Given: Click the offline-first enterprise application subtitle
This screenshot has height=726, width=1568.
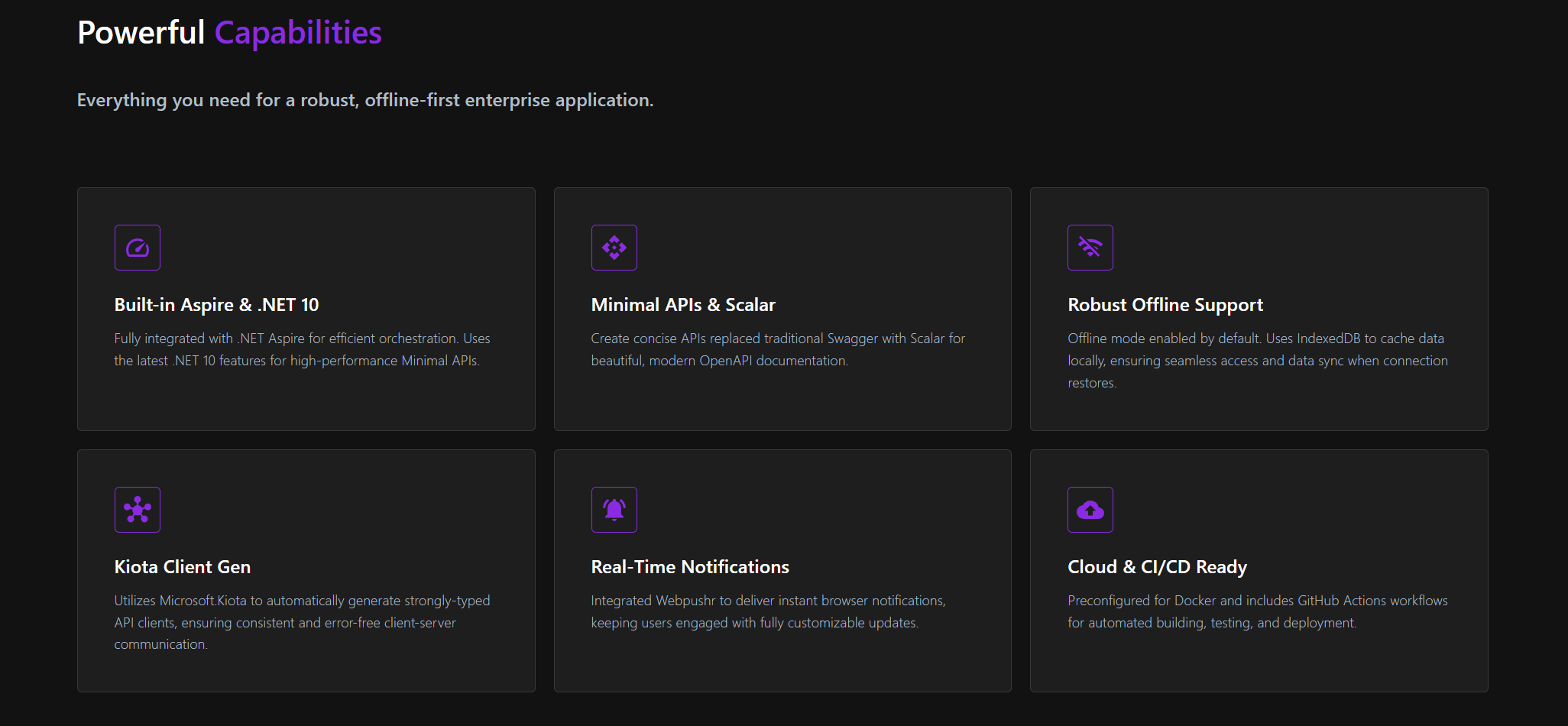Looking at the screenshot, I should pos(365,100).
